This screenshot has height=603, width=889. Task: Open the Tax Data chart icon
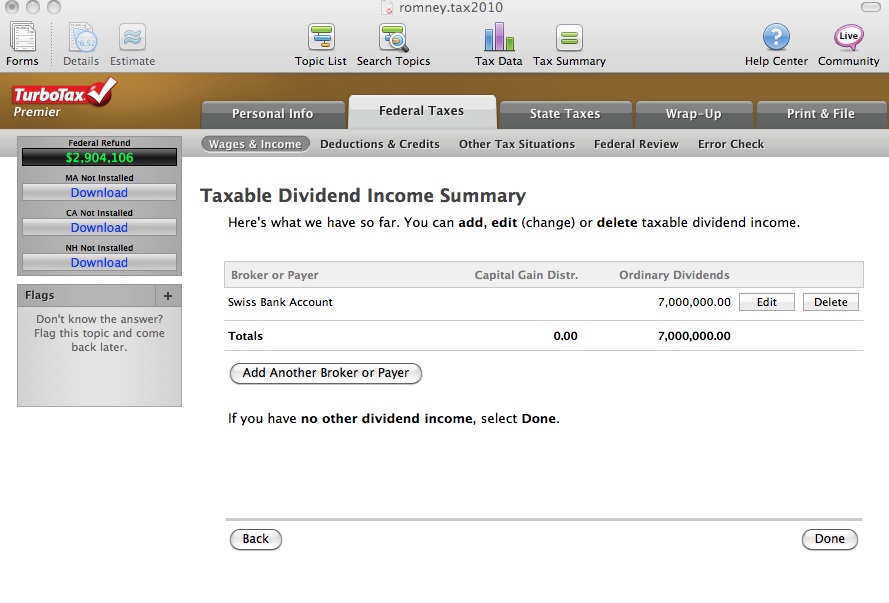click(498, 37)
